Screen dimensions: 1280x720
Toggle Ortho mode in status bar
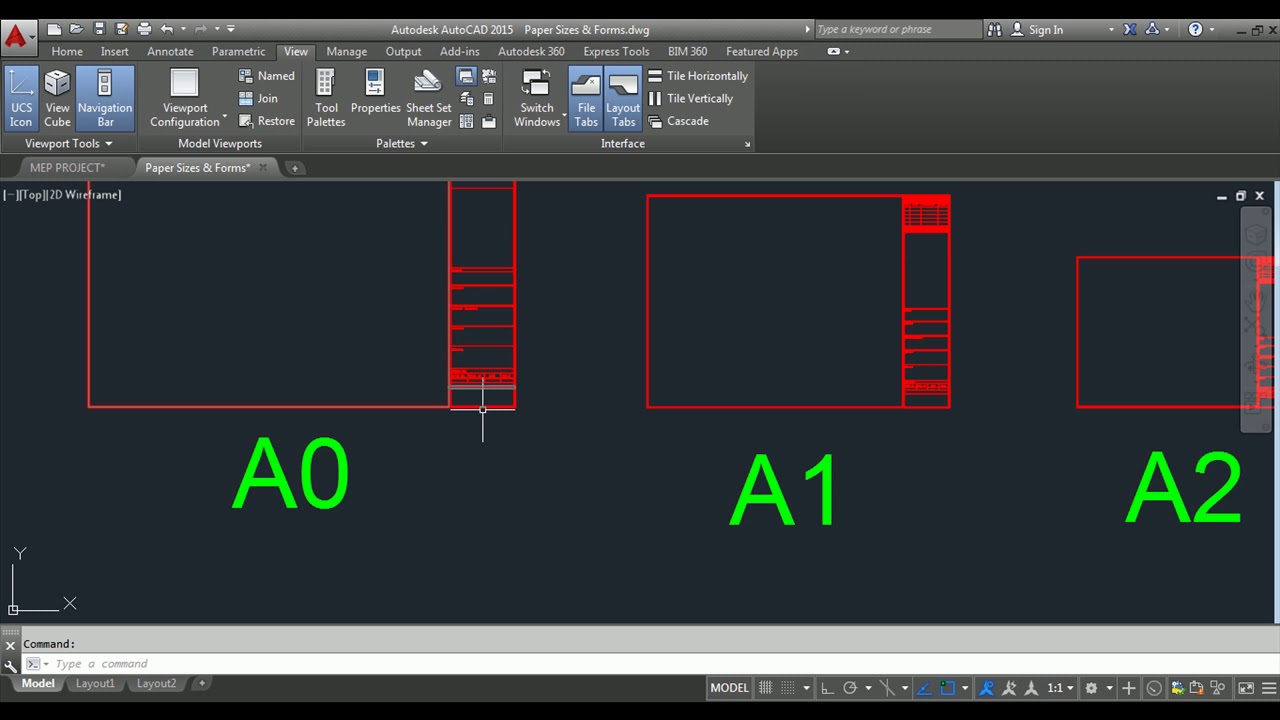click(x=827, y=688)
